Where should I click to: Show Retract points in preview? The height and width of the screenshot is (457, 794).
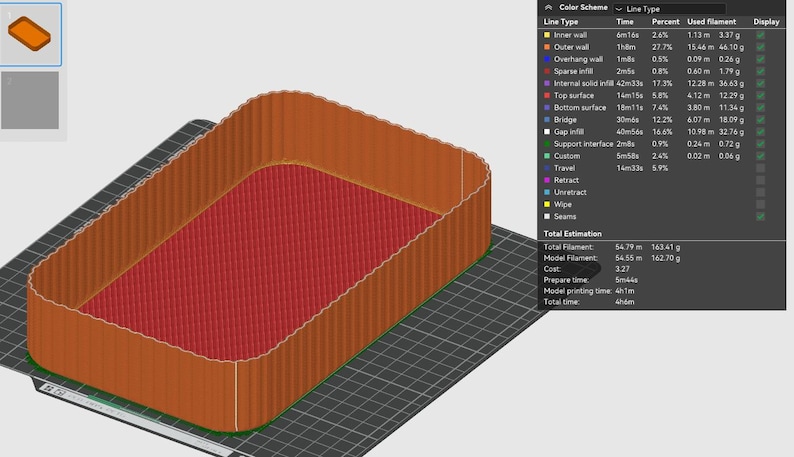coord(760,180)
